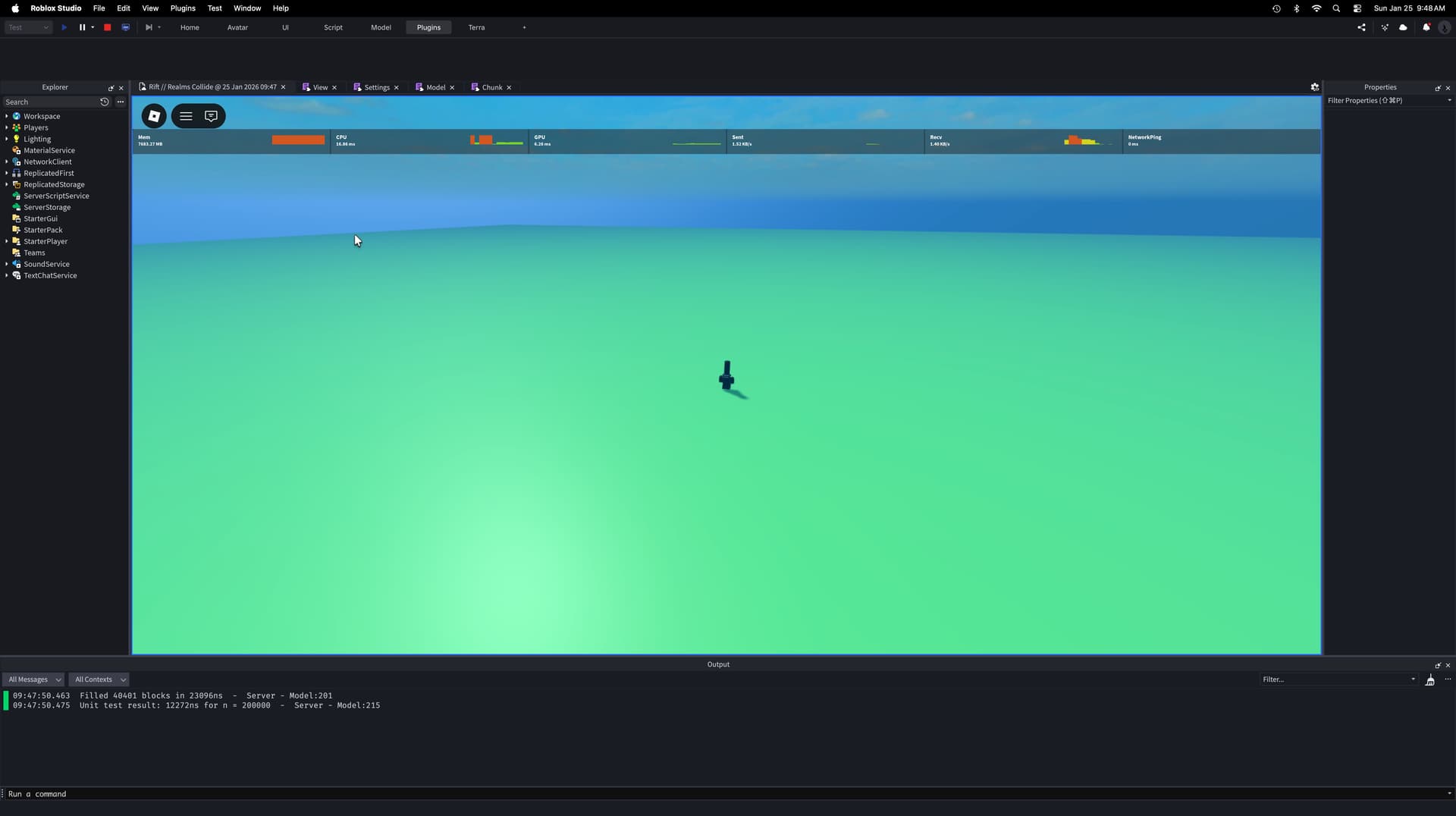Stop the test with red square button

point(108,27)
